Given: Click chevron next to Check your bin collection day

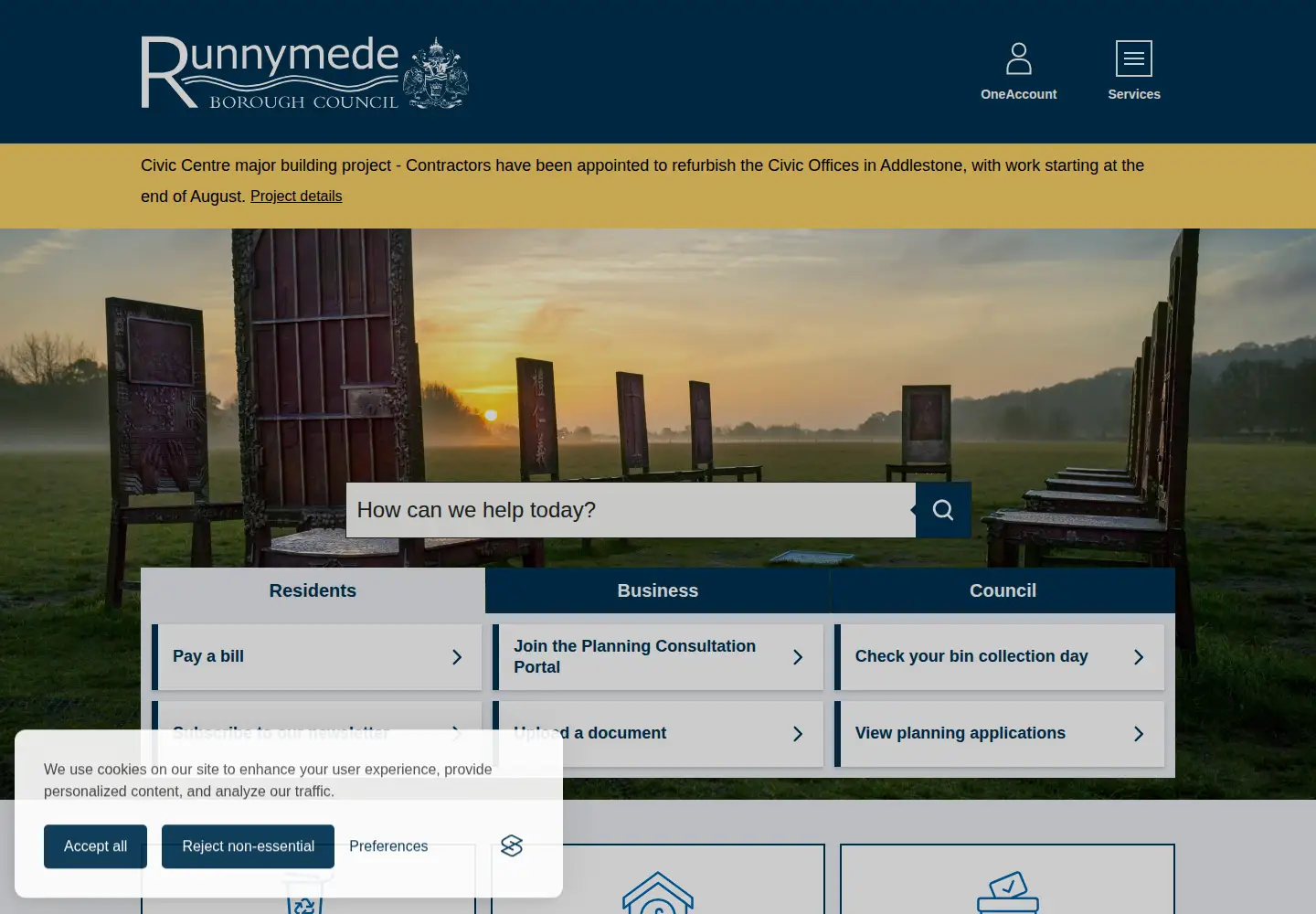Looking at the screenshot, I should (1139, 657).
